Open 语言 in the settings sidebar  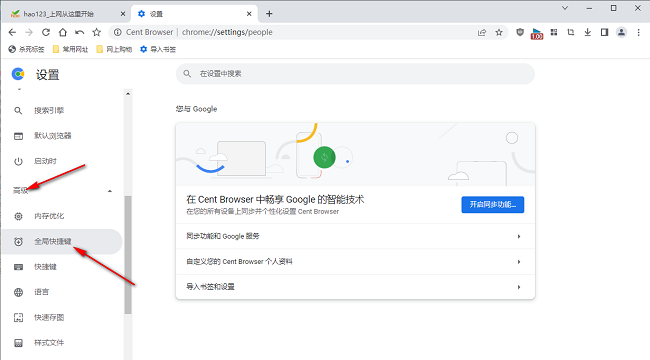tap(62, 292)
